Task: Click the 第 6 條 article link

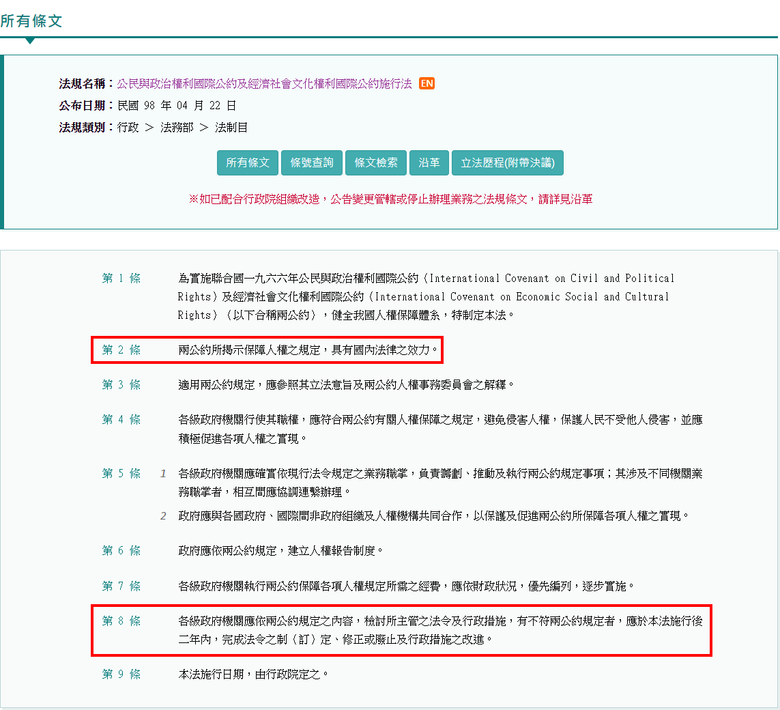Action: [x=121, y=550]
